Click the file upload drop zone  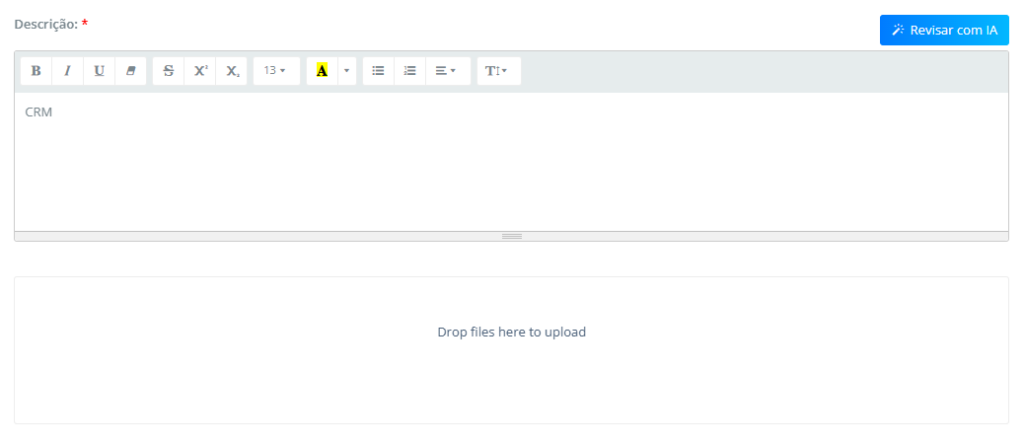click(511, 350)
